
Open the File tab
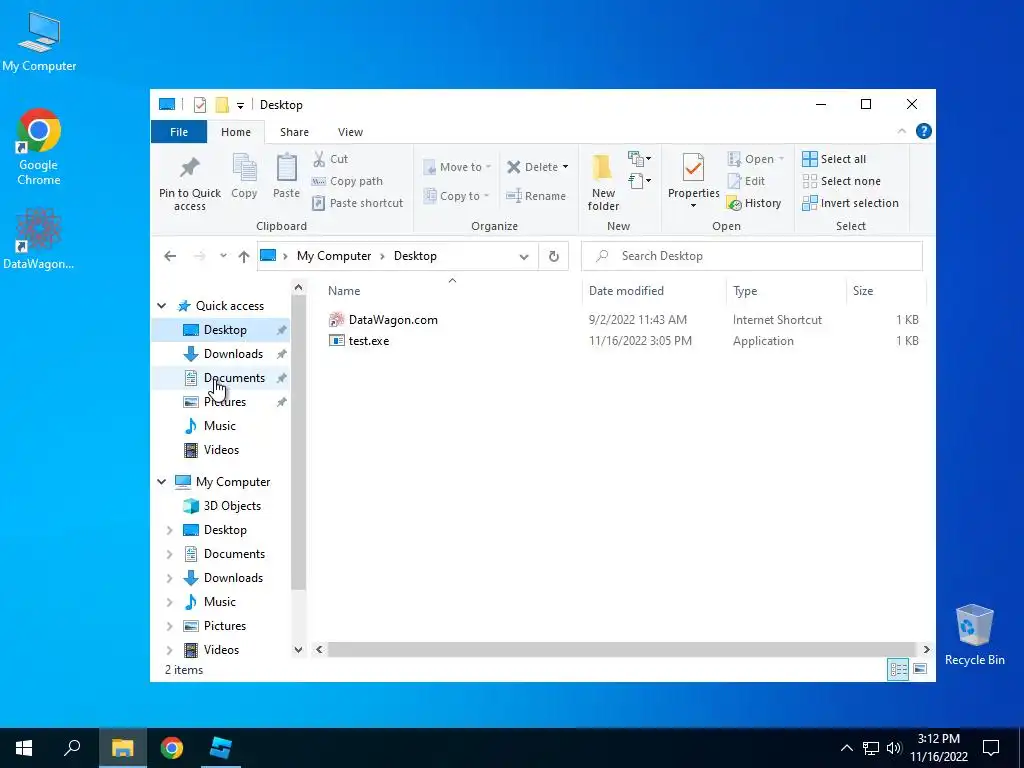[179, 132]
